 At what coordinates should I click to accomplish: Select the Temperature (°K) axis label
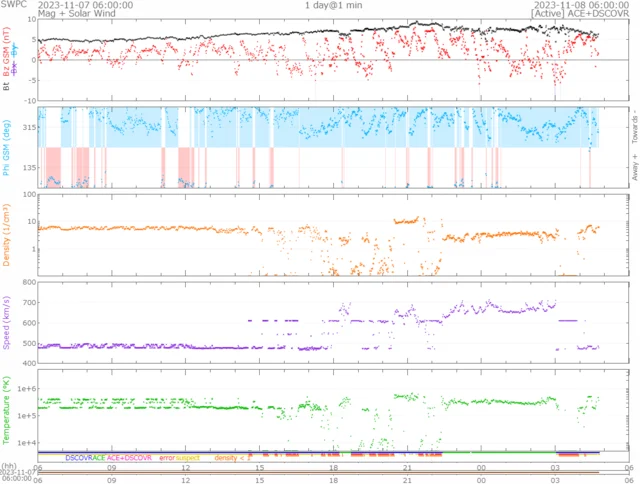pyautogui.click(x=8, y=410)
